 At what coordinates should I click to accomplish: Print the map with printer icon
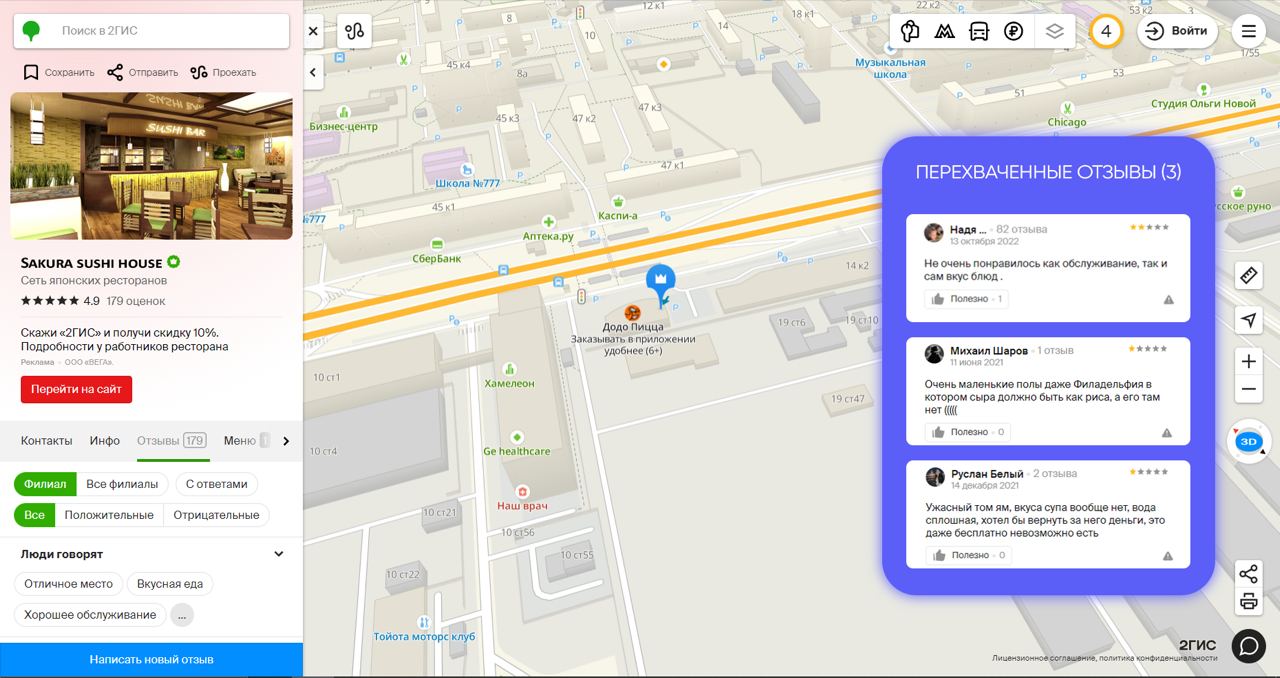(x=1248, y=601)
